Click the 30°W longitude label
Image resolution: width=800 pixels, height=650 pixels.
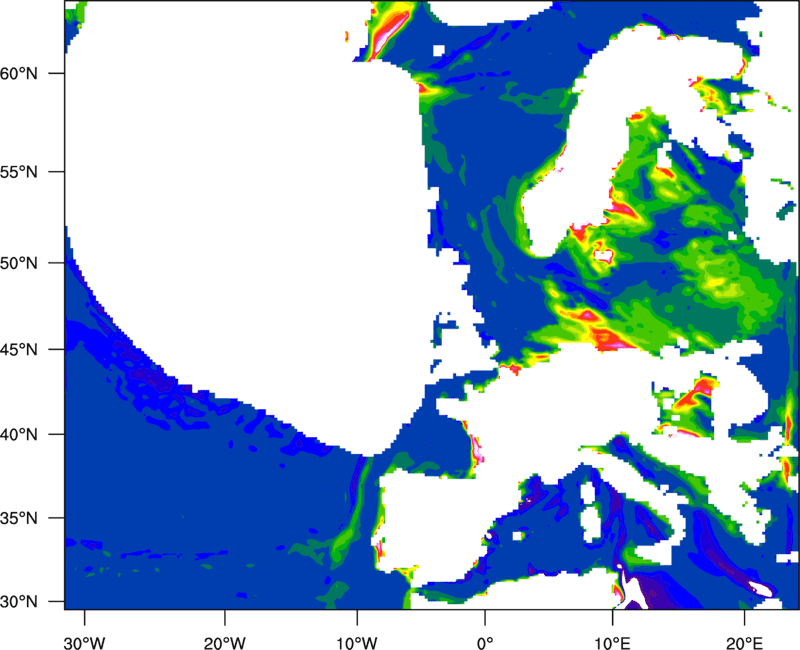point(84,643)
